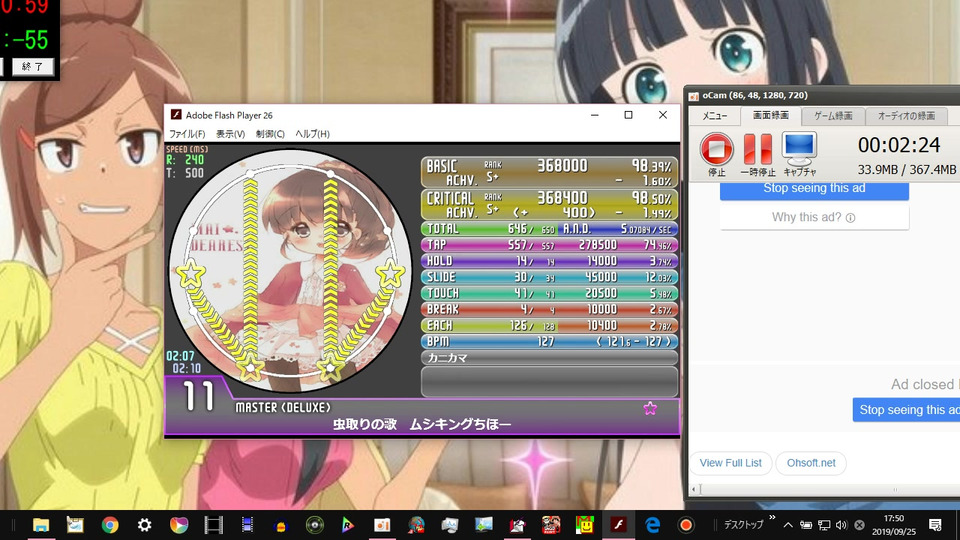Screen dimensions: 960x540
Task: Open the Ohsoft.net link
Action: 811,463
